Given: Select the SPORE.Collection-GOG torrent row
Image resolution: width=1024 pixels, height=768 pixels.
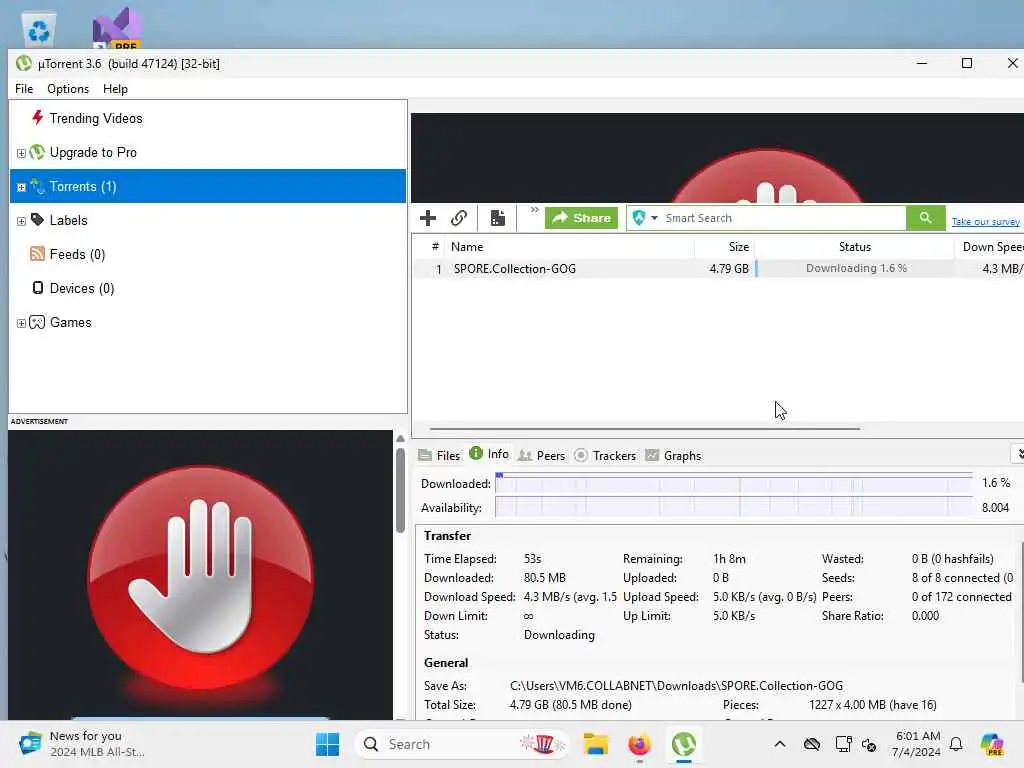Looking at the screenshot, I should point(718,268).
